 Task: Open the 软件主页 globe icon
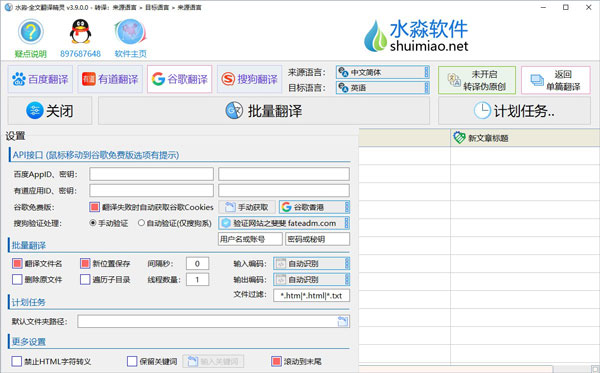click(130, 32)
